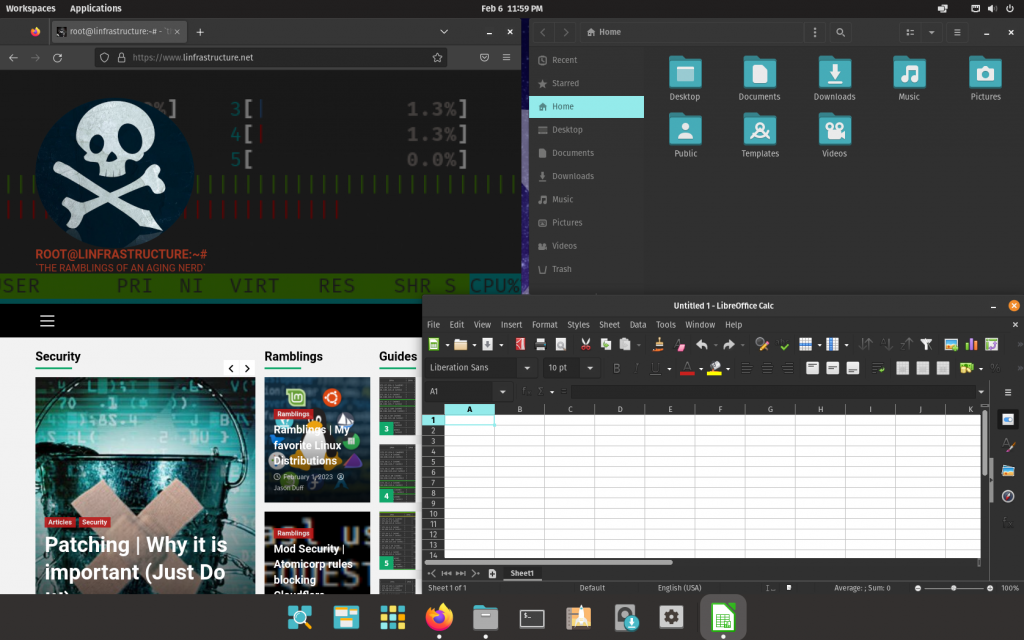Screen dimensions: 1024x640
Task: Click the search icon in Files window
Action: (x=840, y=32)
